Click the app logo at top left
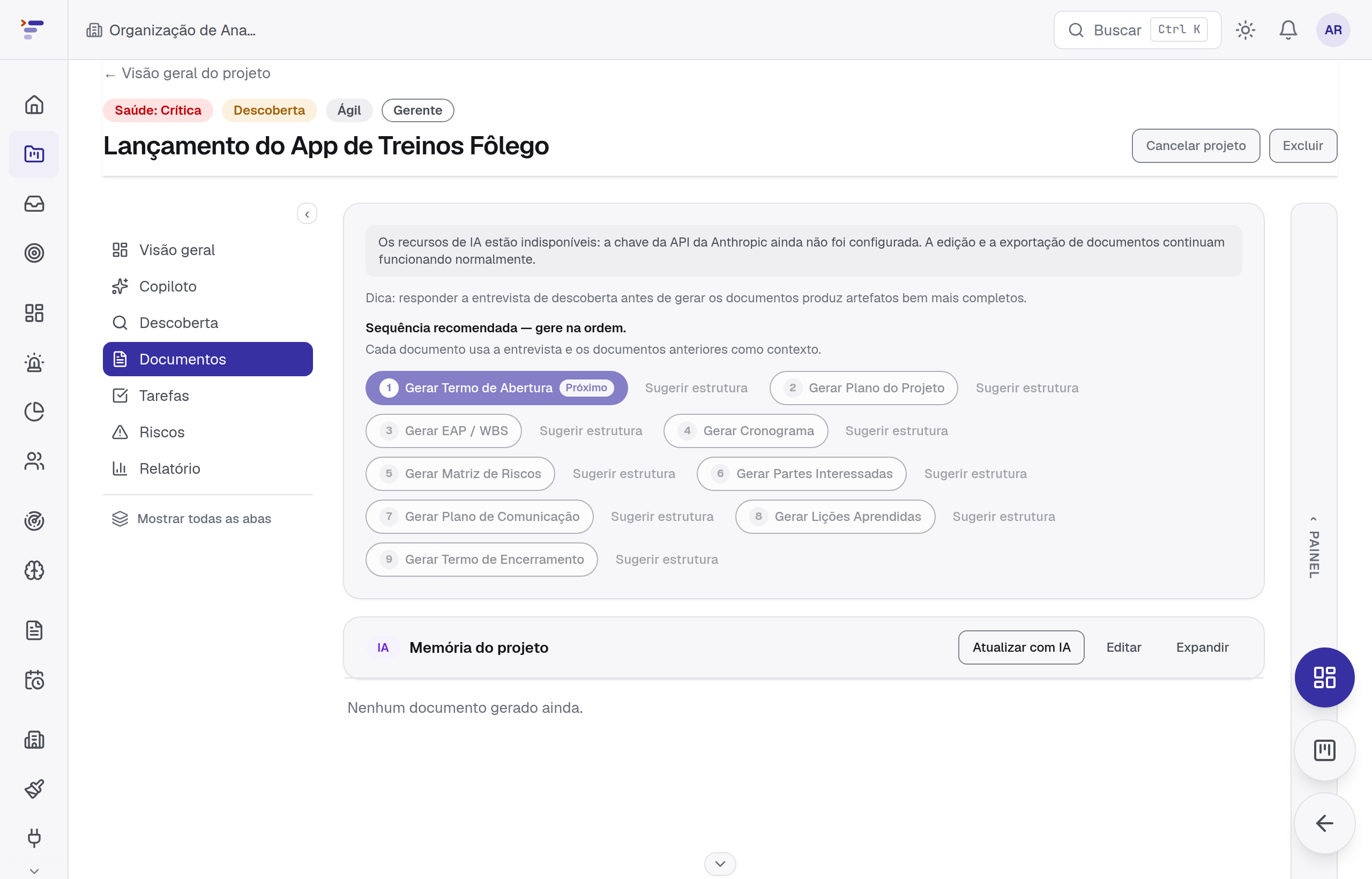This screenshot has height=879, width=1372. pos(32,29)
